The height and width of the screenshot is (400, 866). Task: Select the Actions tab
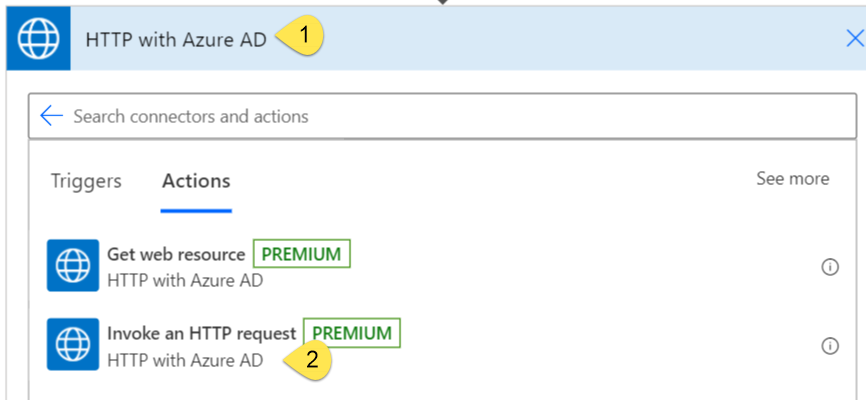(196, 181)
